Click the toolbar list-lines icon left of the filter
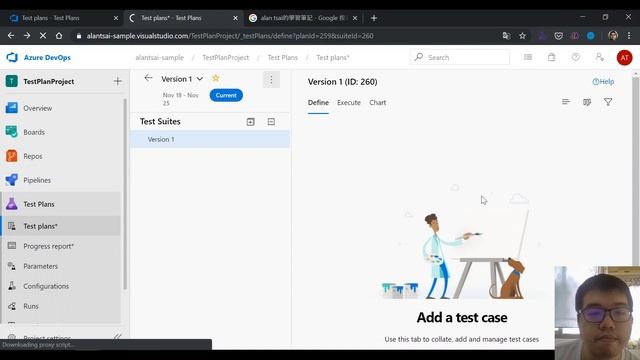 coord(566,102)
